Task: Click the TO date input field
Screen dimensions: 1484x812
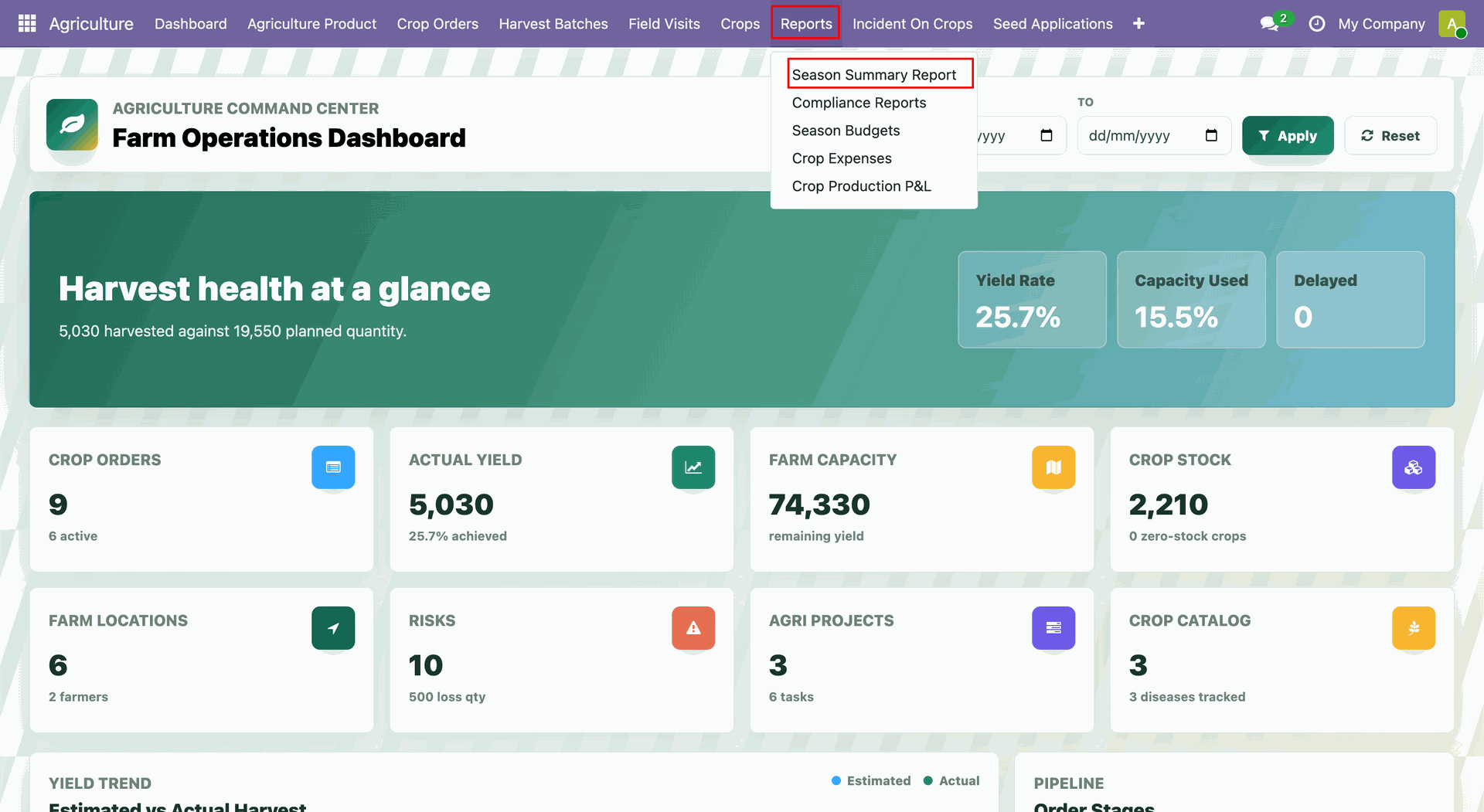Action: (x=1154, y=136)
